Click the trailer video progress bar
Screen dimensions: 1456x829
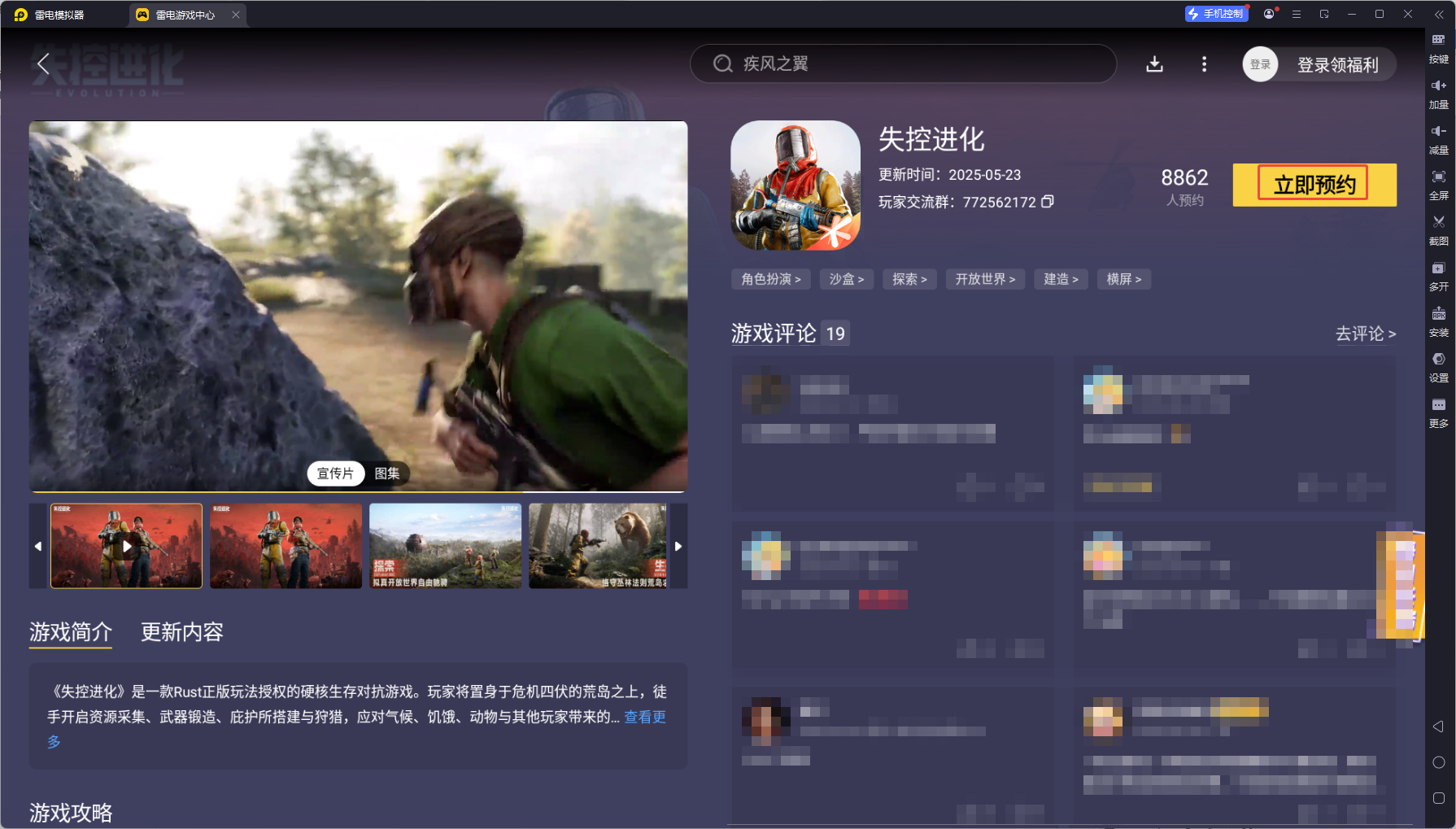[358, 491]
